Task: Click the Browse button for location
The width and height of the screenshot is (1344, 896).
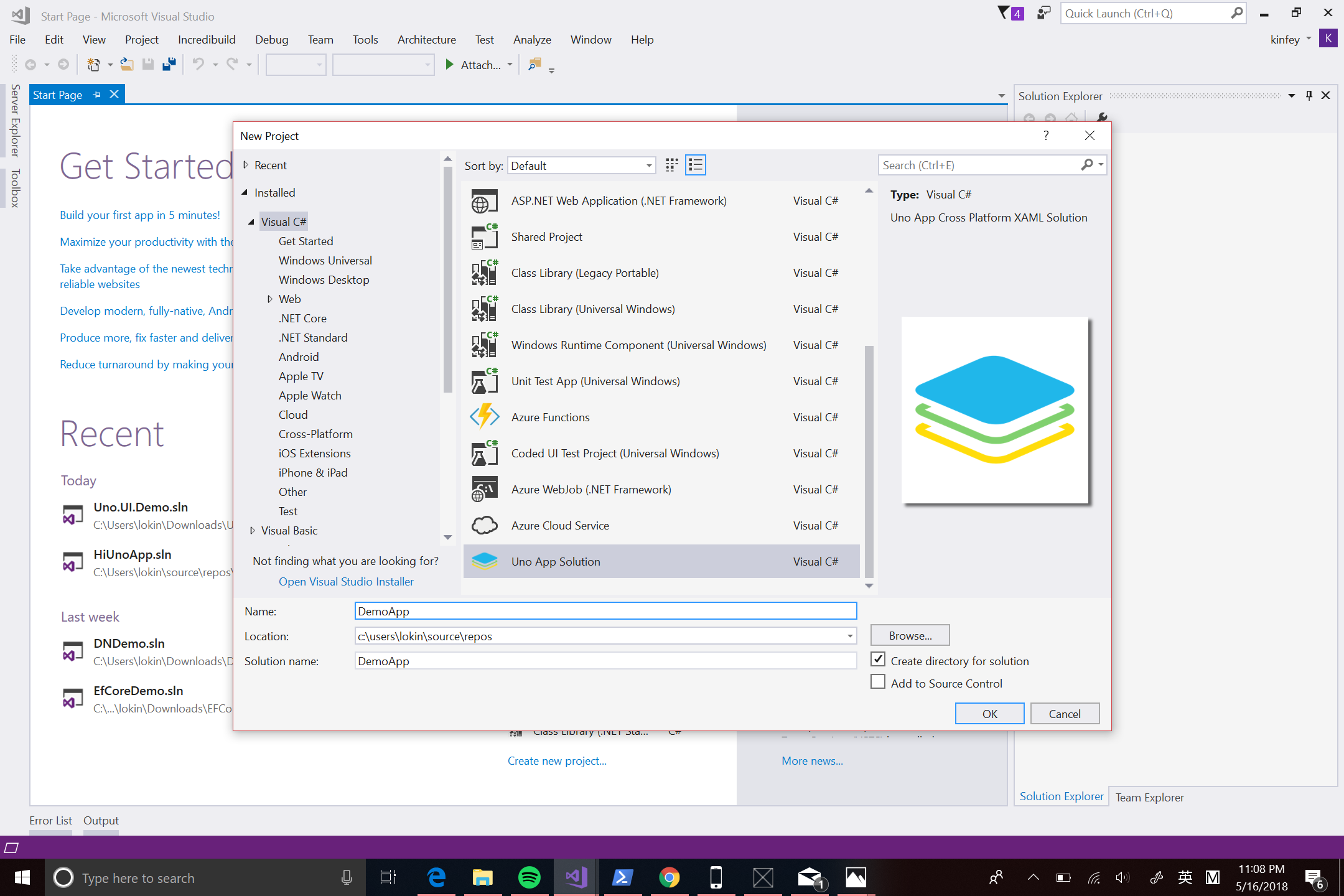Action: tap(909, 635)
